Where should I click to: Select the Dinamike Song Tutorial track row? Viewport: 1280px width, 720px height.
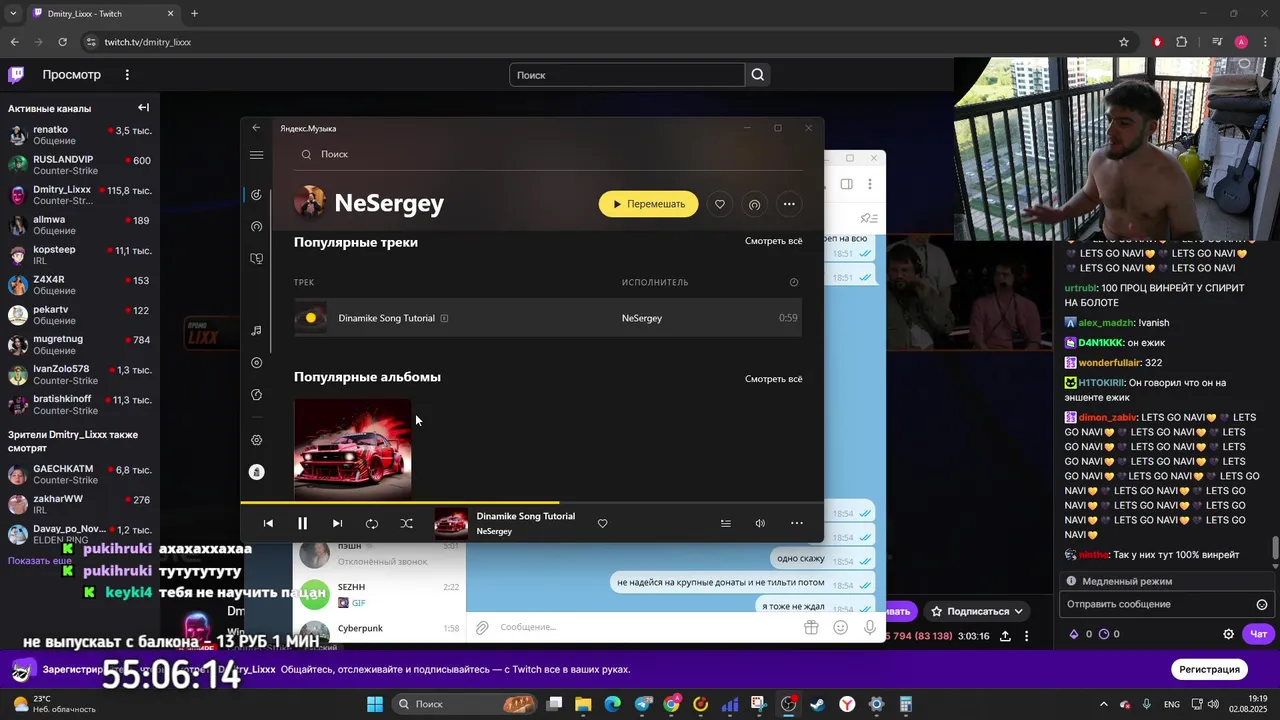(x=548, y=318)
